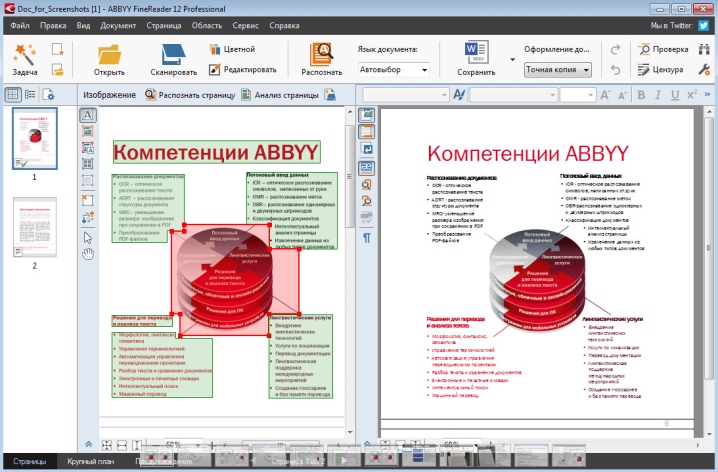Create a new document icon
718x472 pixels.
click(57, 49)
